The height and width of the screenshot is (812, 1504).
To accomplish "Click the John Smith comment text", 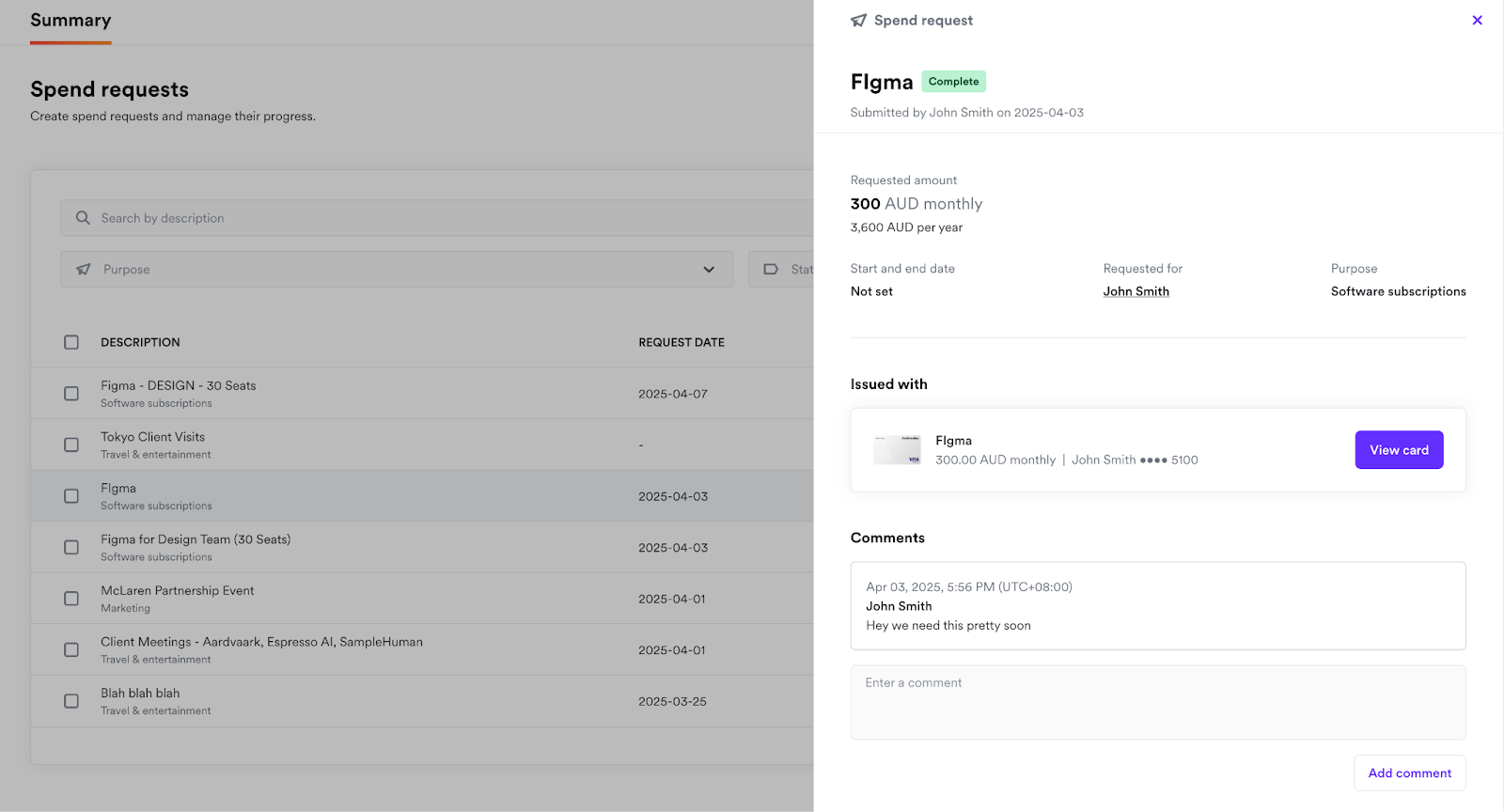I will pyautogui.click(x=899, y=606).
